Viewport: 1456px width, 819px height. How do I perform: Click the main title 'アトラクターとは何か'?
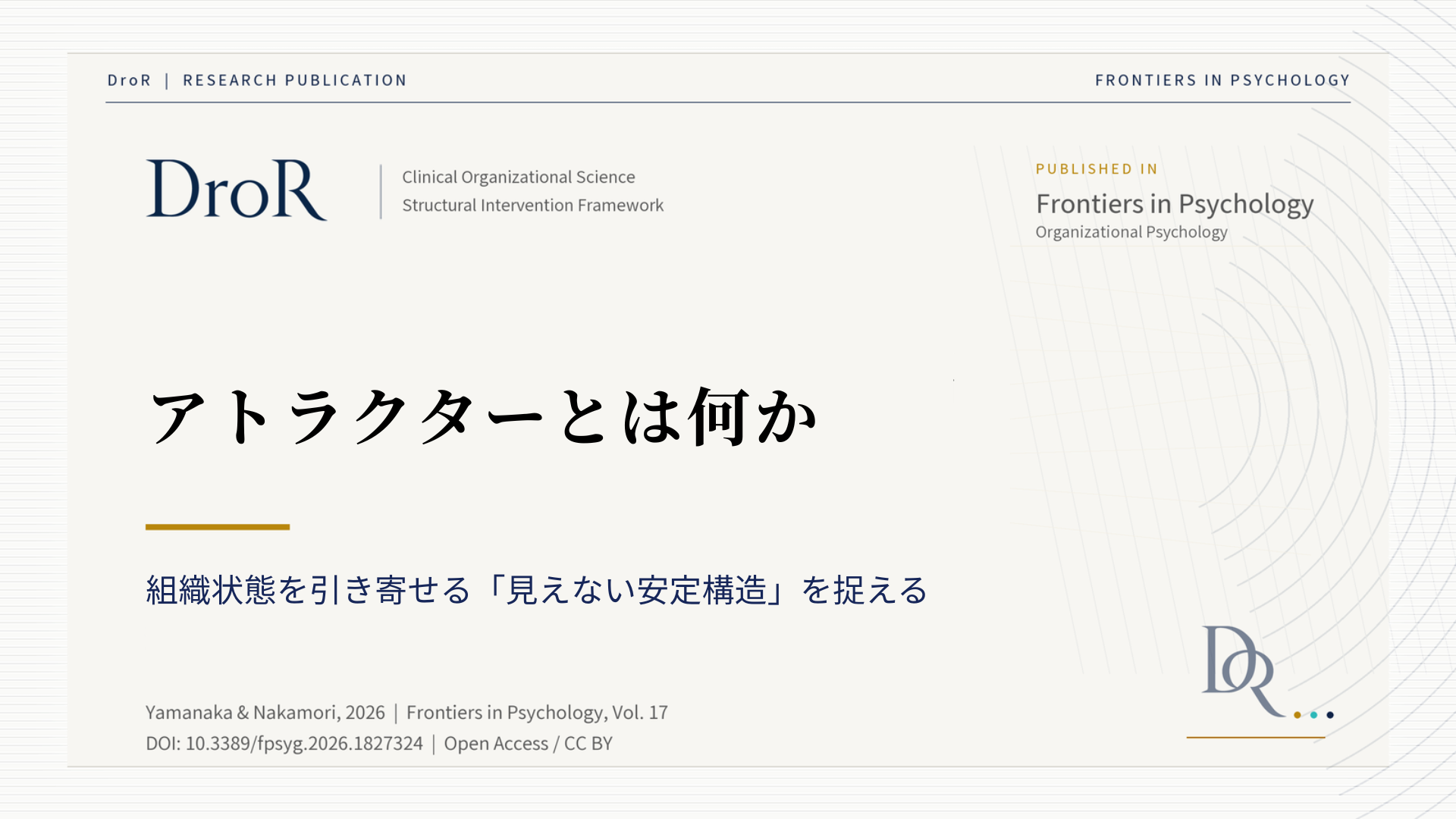(483, 416)
